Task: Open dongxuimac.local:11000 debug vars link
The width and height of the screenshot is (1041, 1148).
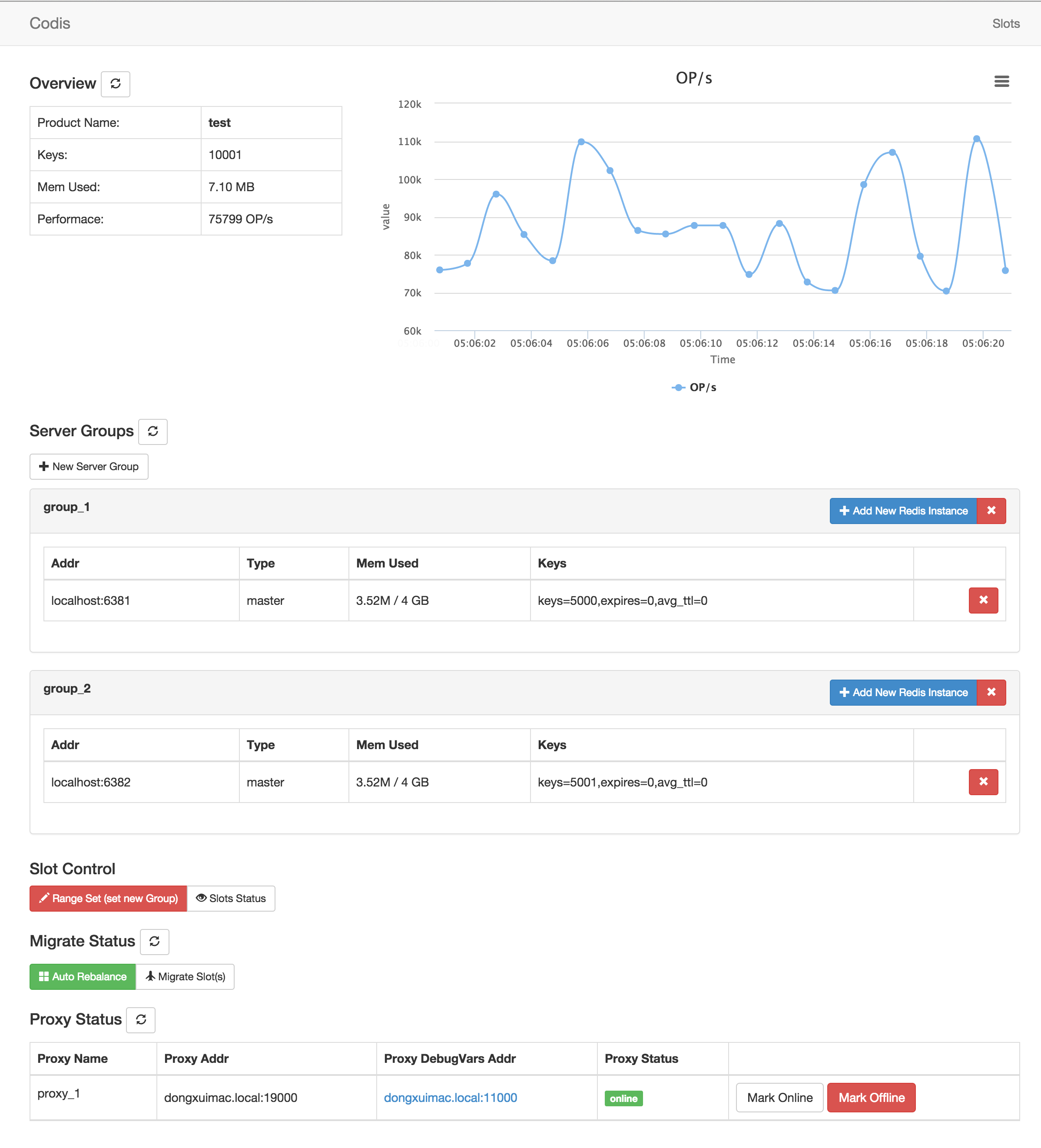Action: pyautogui.click(x=450, y=1098)
